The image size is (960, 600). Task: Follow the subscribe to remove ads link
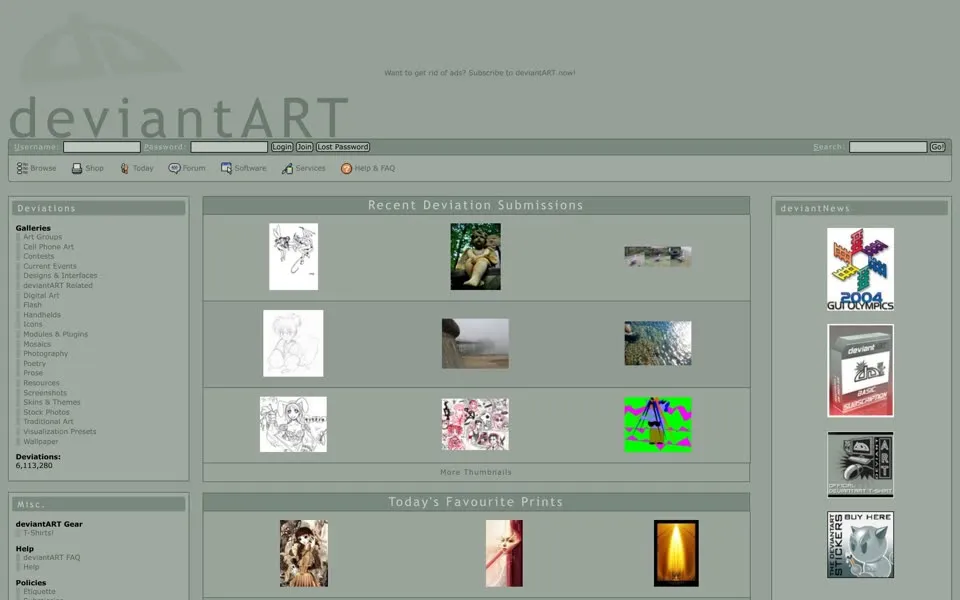(x=479, y=73)
